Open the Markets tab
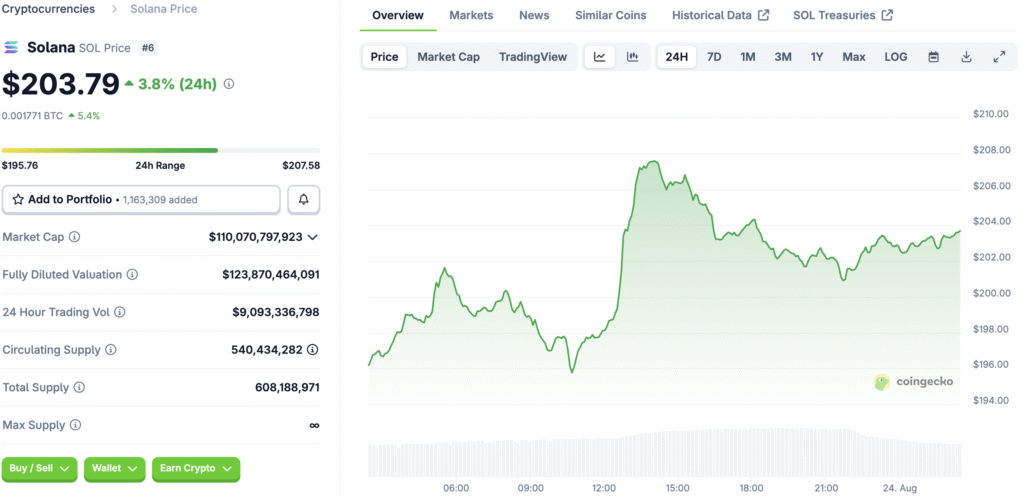 coord(472,15)
